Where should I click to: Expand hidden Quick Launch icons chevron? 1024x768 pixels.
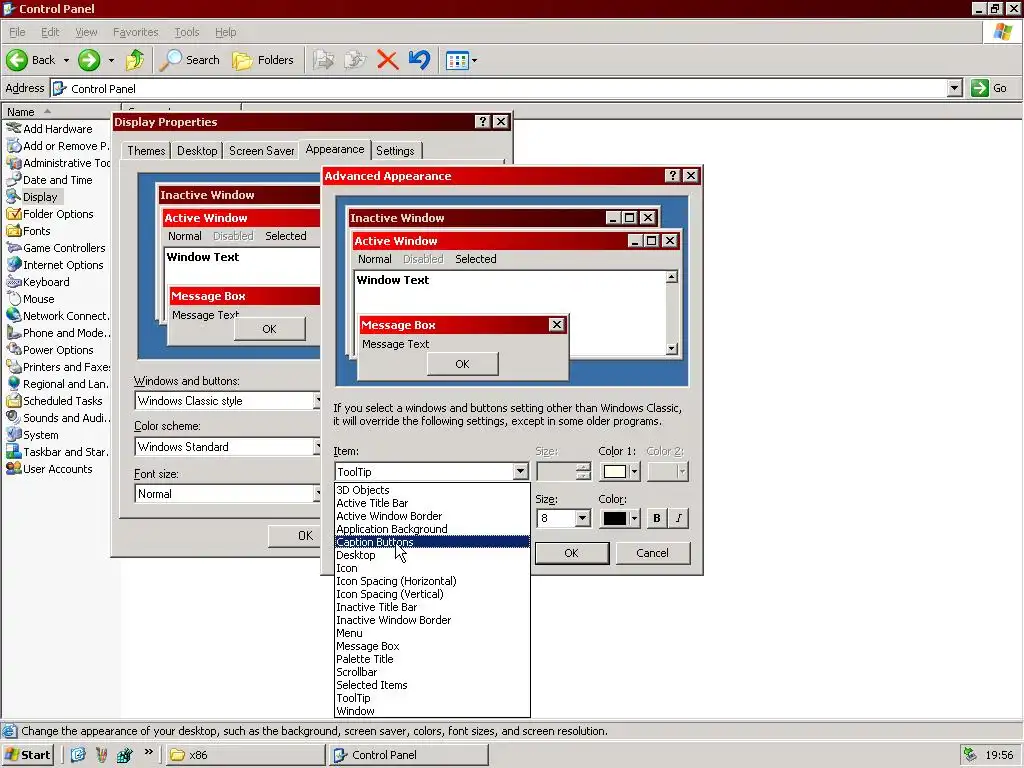149,752
